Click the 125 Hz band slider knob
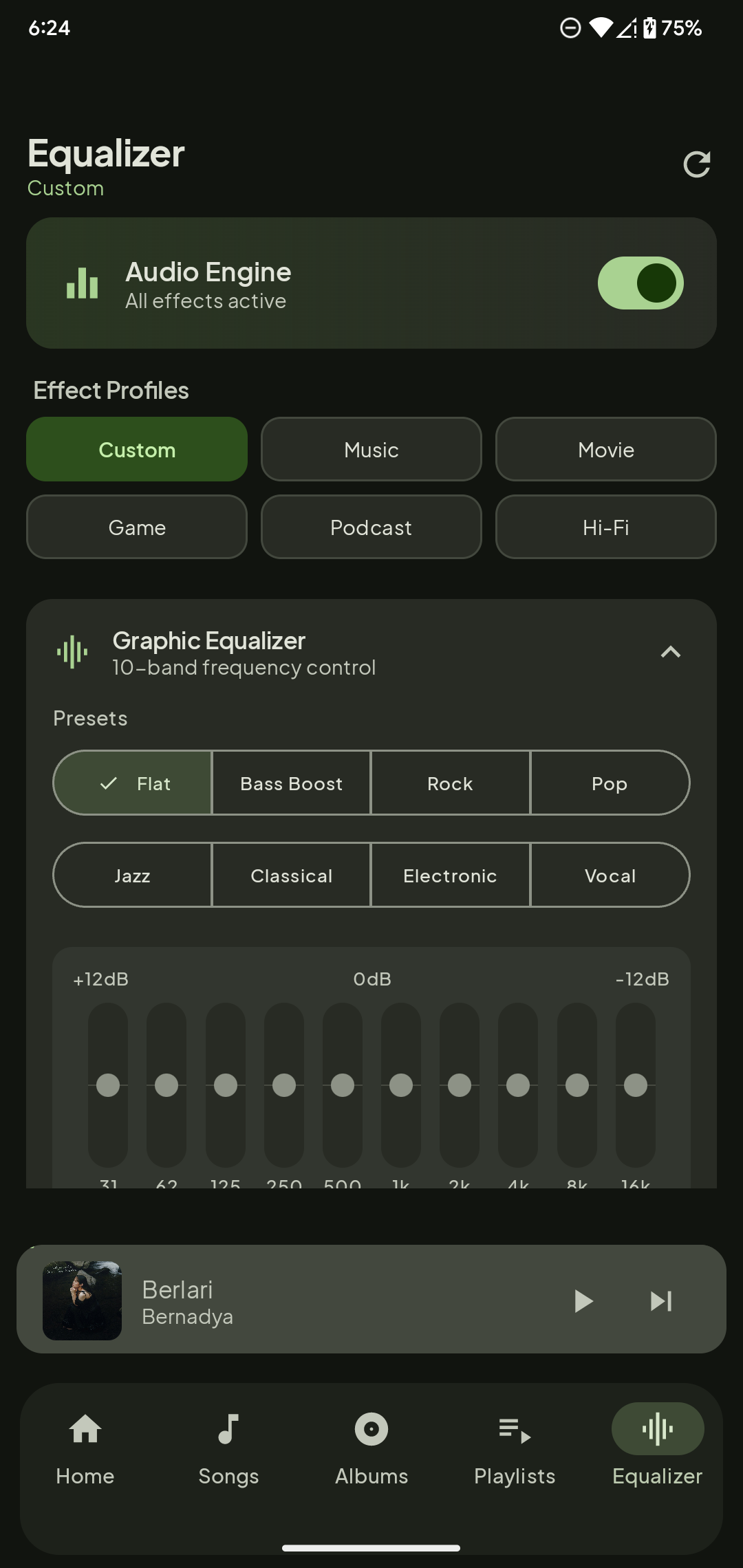This screenshot has width=743, height=1568. [x=226, y=1085]
